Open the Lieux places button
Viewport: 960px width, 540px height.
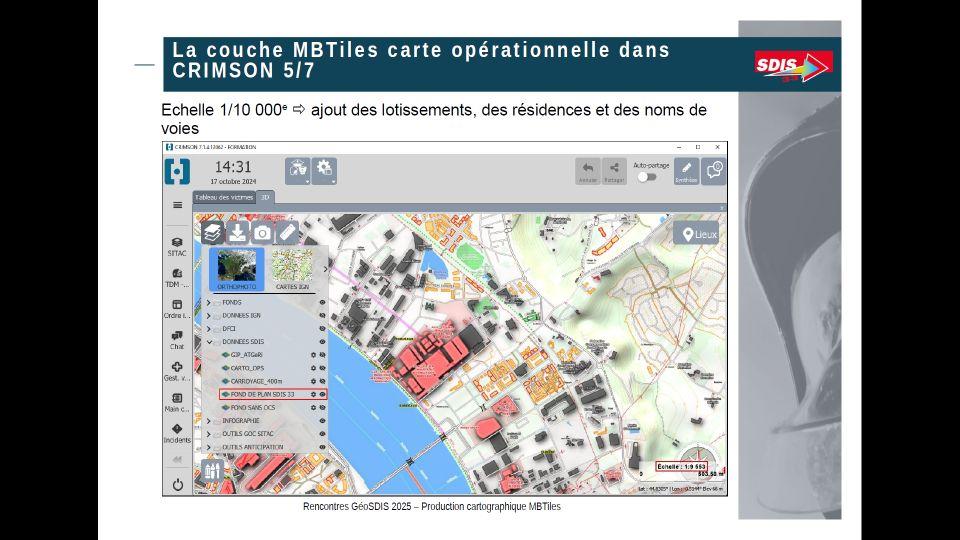pyautogui.click(x=696, y=234)
